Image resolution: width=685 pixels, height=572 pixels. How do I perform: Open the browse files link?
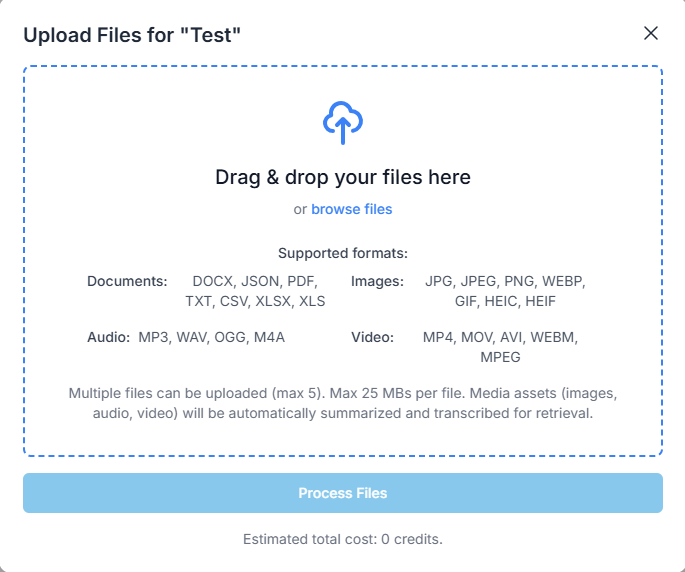(351, 209)
